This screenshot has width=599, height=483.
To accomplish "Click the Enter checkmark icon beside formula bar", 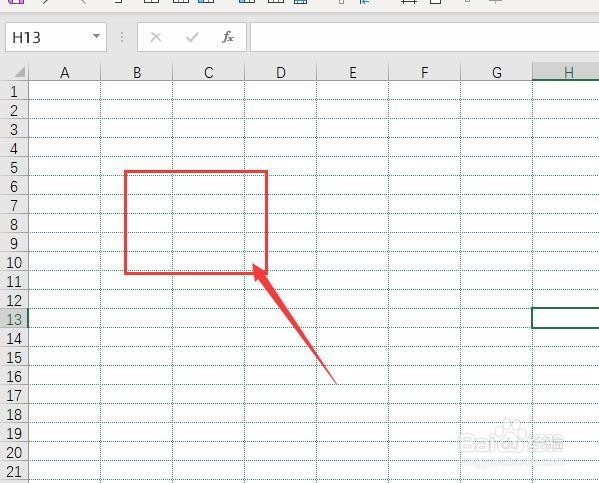I will 192,37.
